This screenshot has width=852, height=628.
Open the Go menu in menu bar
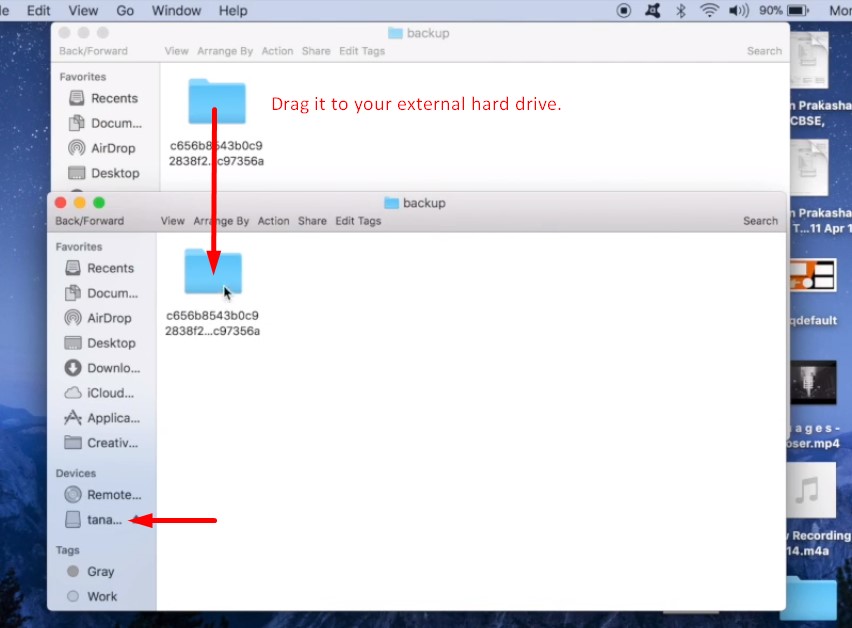[x=125, y=11]
